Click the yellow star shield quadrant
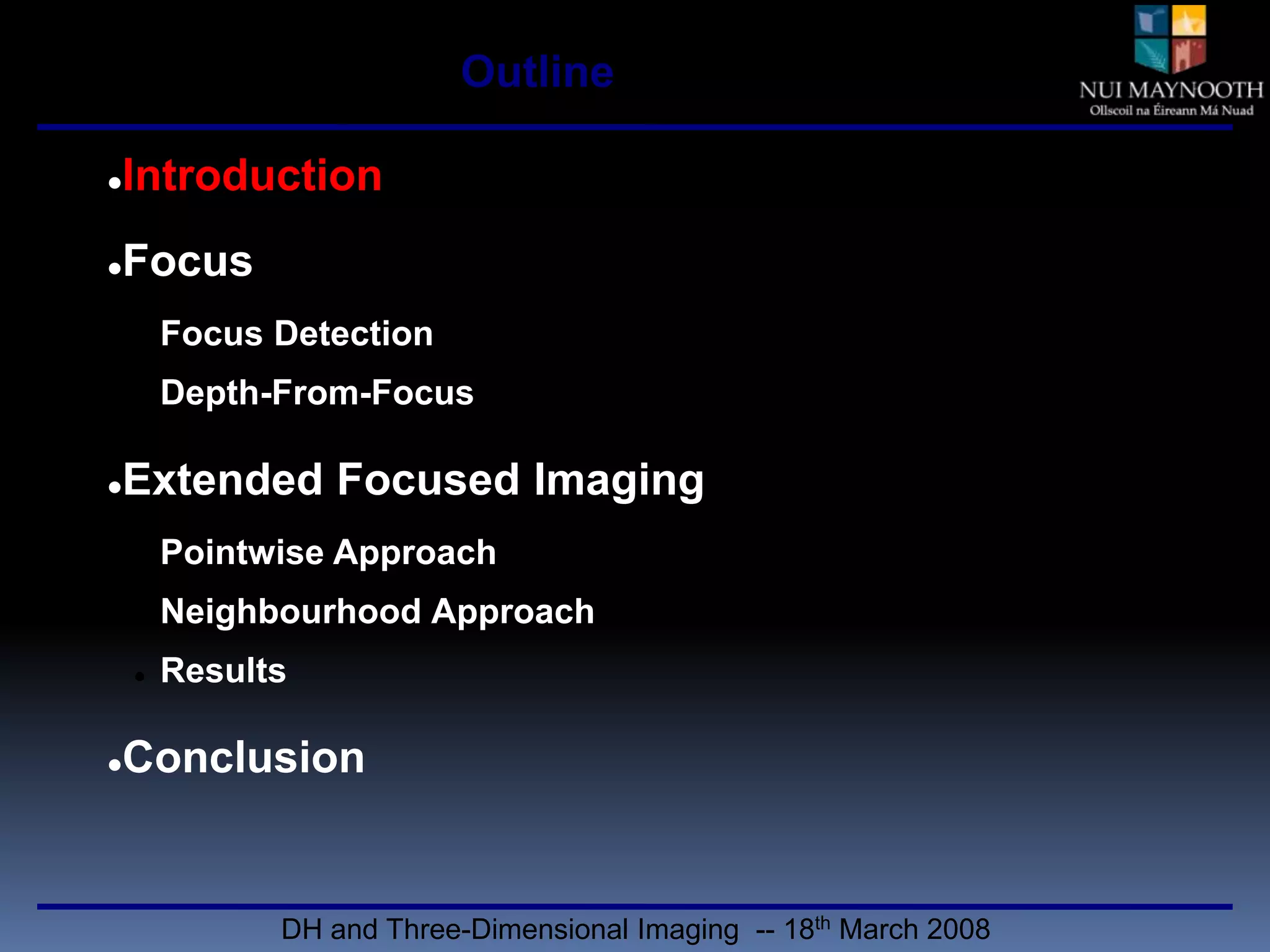1270x952 pixels. (1189, 20)
